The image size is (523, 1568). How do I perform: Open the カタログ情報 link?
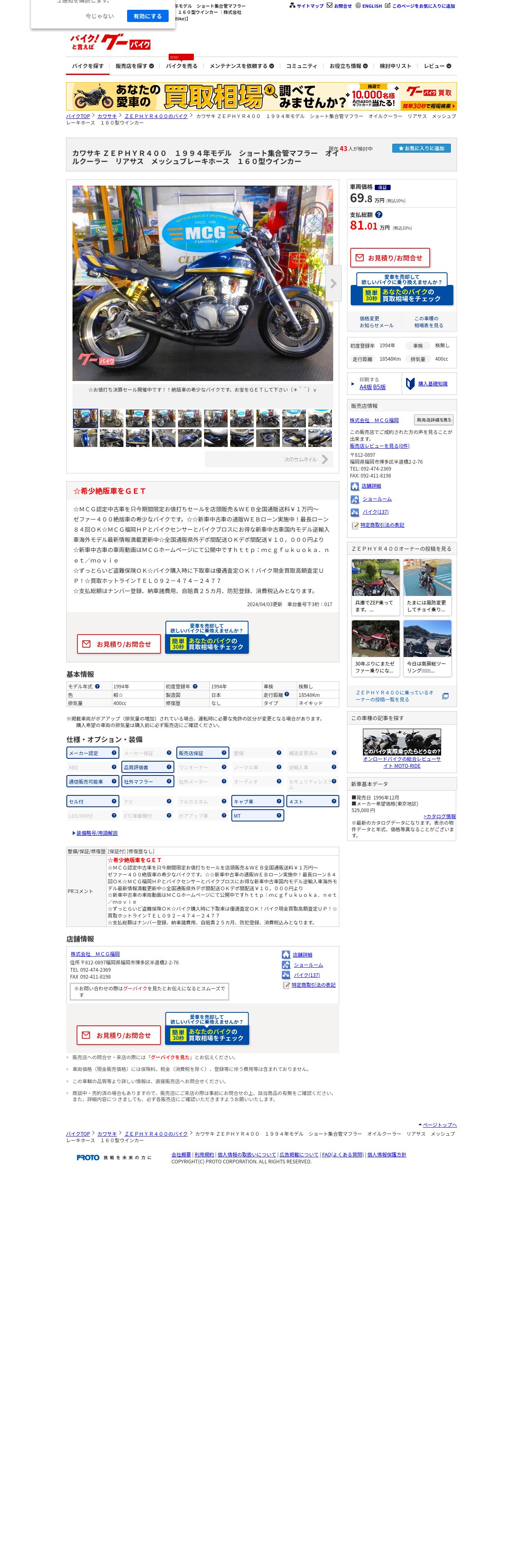(439, 816)
